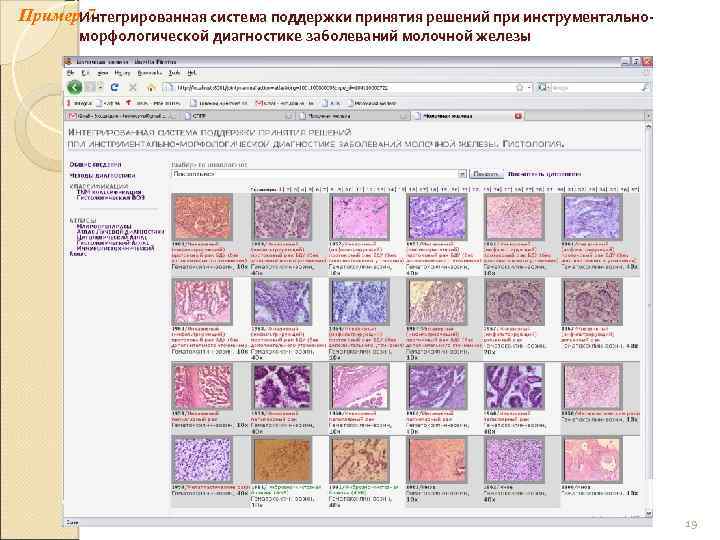Open the fifth thumbnail in the second row

(515, 302)
